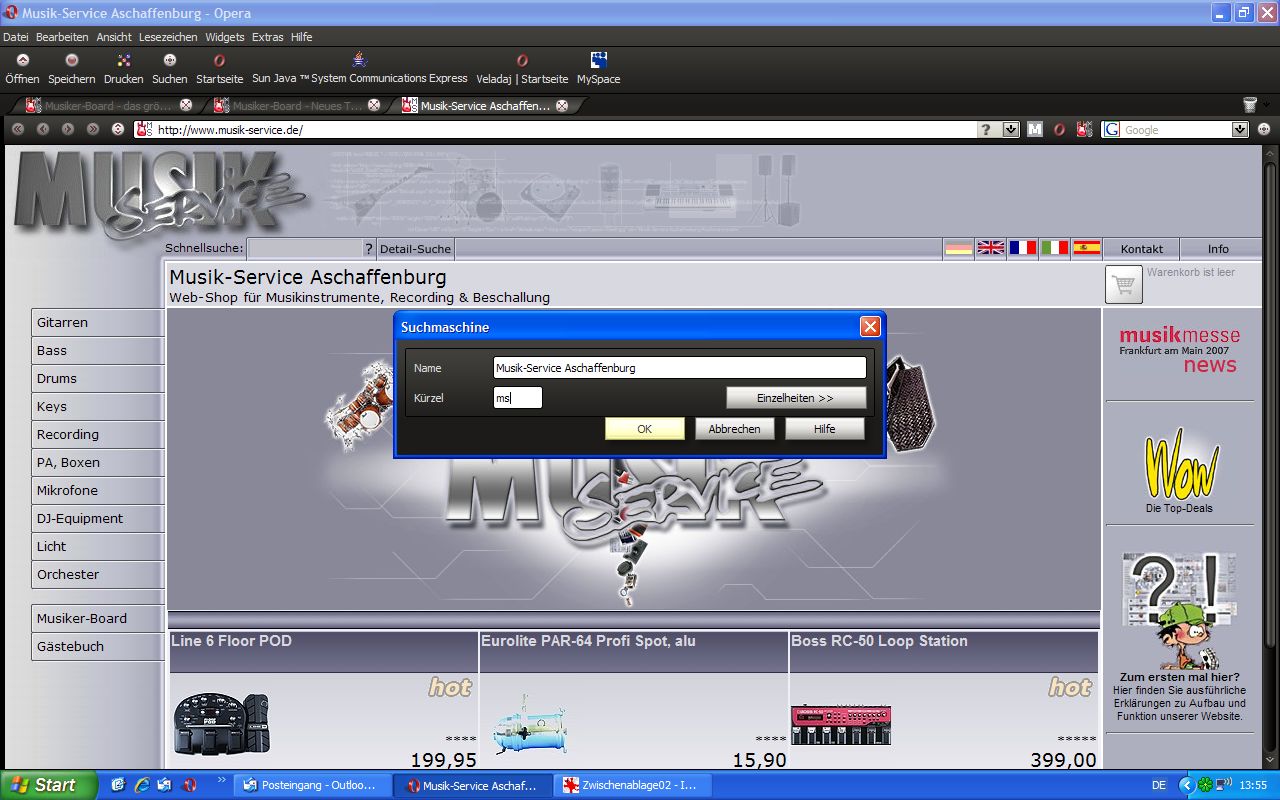Switch to Zwischenablage02 taskbar window
1280x800 pixels.
click(x=634, y=786)
